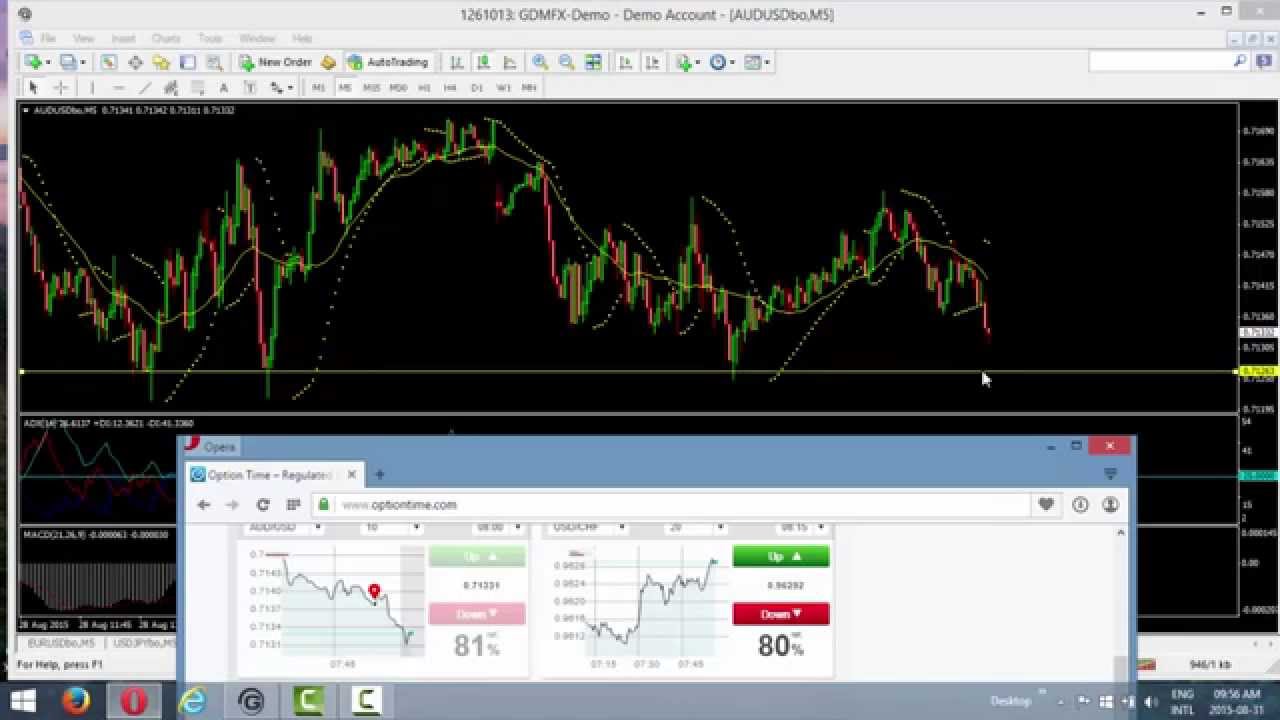This screenshot has height=720, width=1280.
Task: Click the tile windows icon
Action: click(593, 62)
